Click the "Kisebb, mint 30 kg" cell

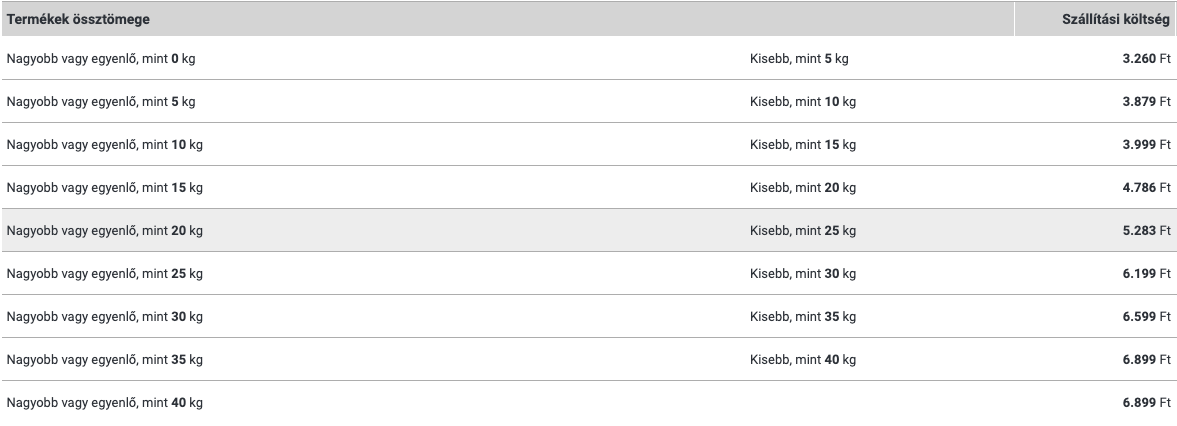(x=803, y=274)
